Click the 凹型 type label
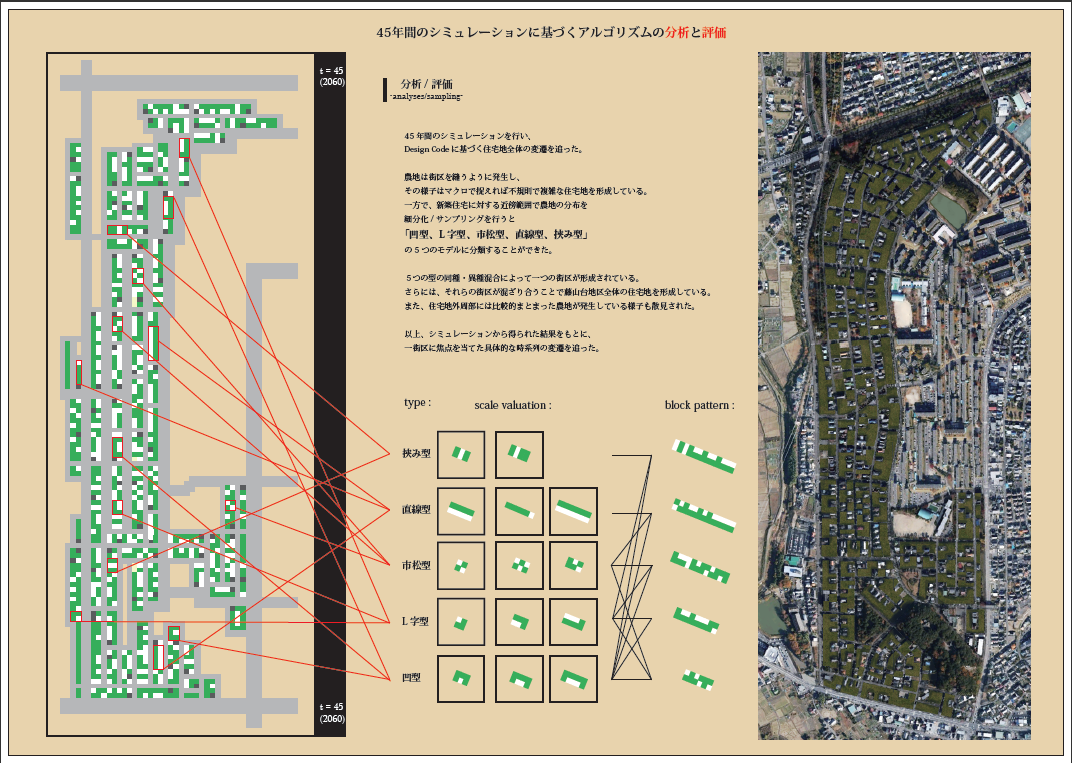The width and height of the screenshot is (1072, 763). pos(411,677)
